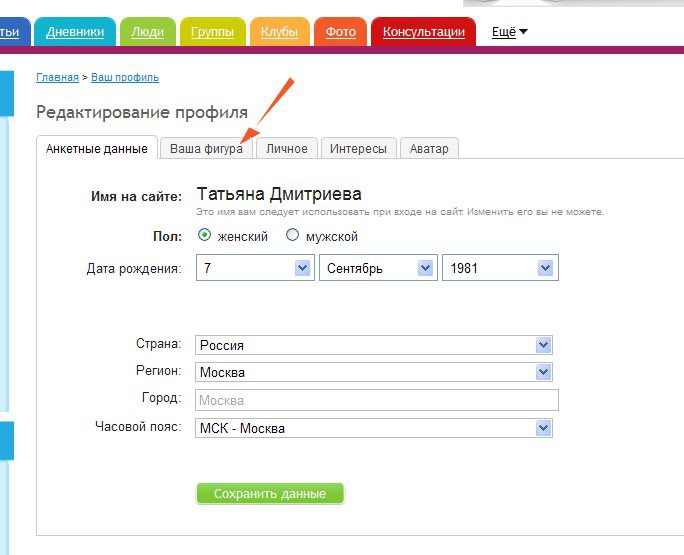Screen dimensions: 684x555
Task: Open the Аватар tab
Action: coord(429,148)
